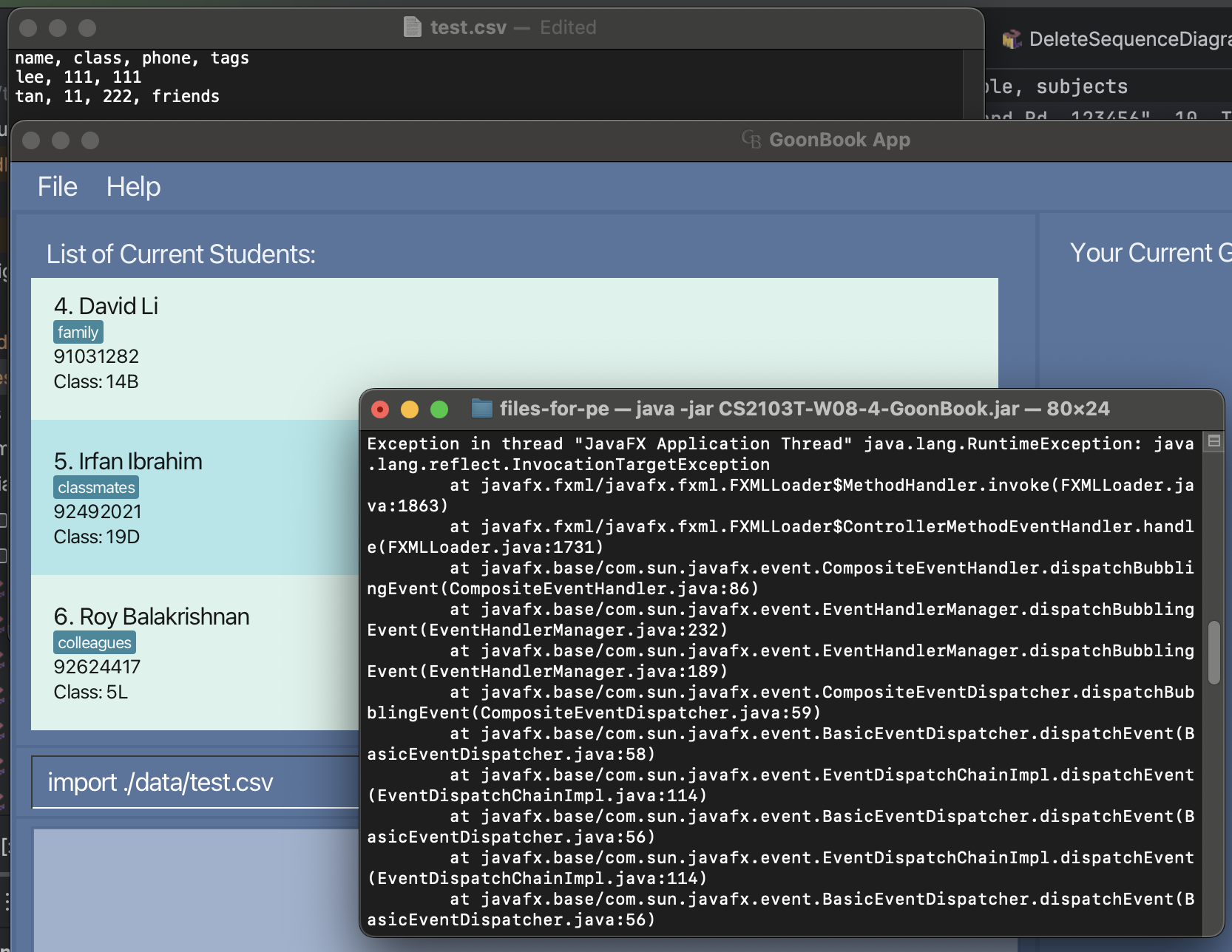This screenshot has width=1232, height=952.
Task: Open the Help menu in GoonBook App
Action: (x=133, y=187)
